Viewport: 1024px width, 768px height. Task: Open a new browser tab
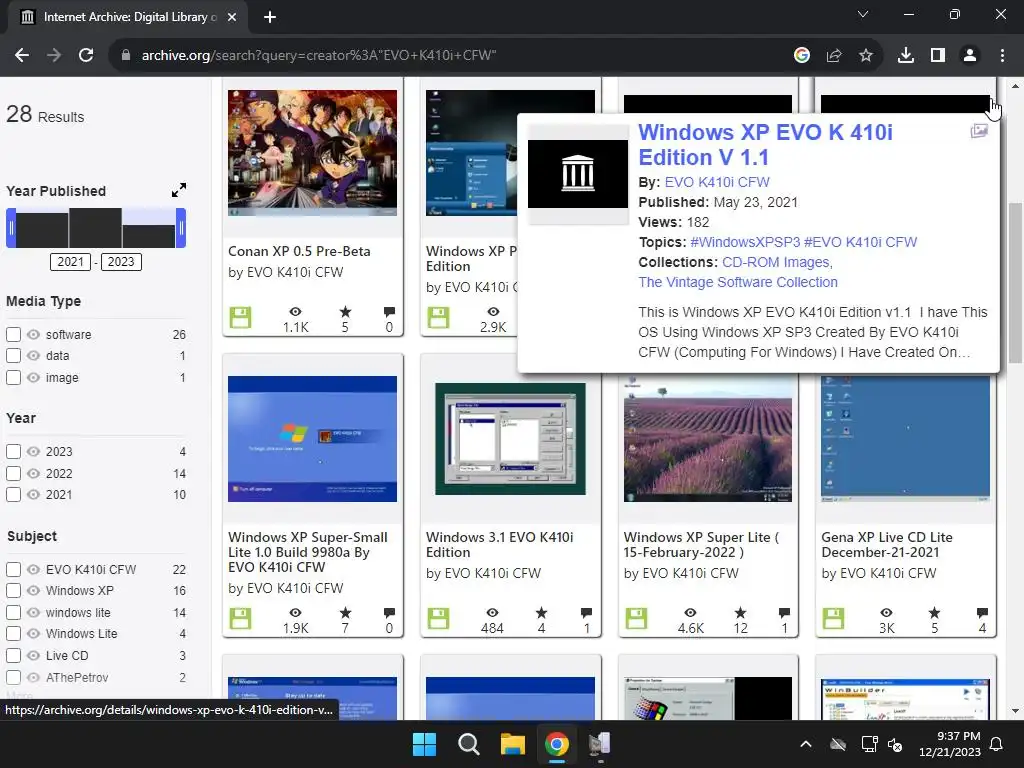click(270, 17)
